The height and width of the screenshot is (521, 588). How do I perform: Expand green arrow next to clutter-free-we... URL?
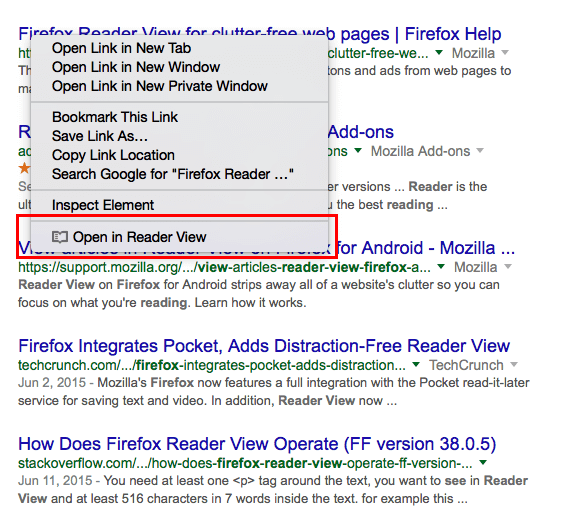click(439, 53)
